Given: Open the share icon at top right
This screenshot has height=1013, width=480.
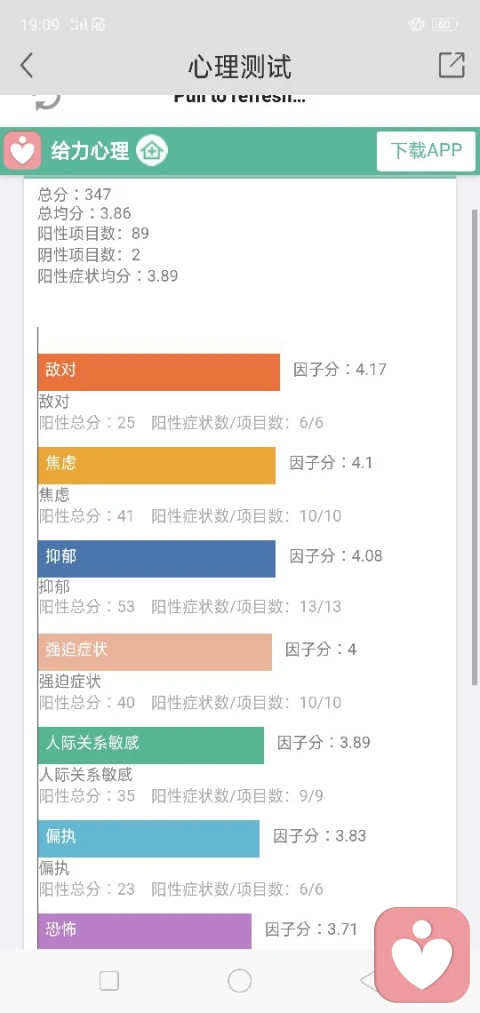Looking at the screenshot, I should click(452, 65).
